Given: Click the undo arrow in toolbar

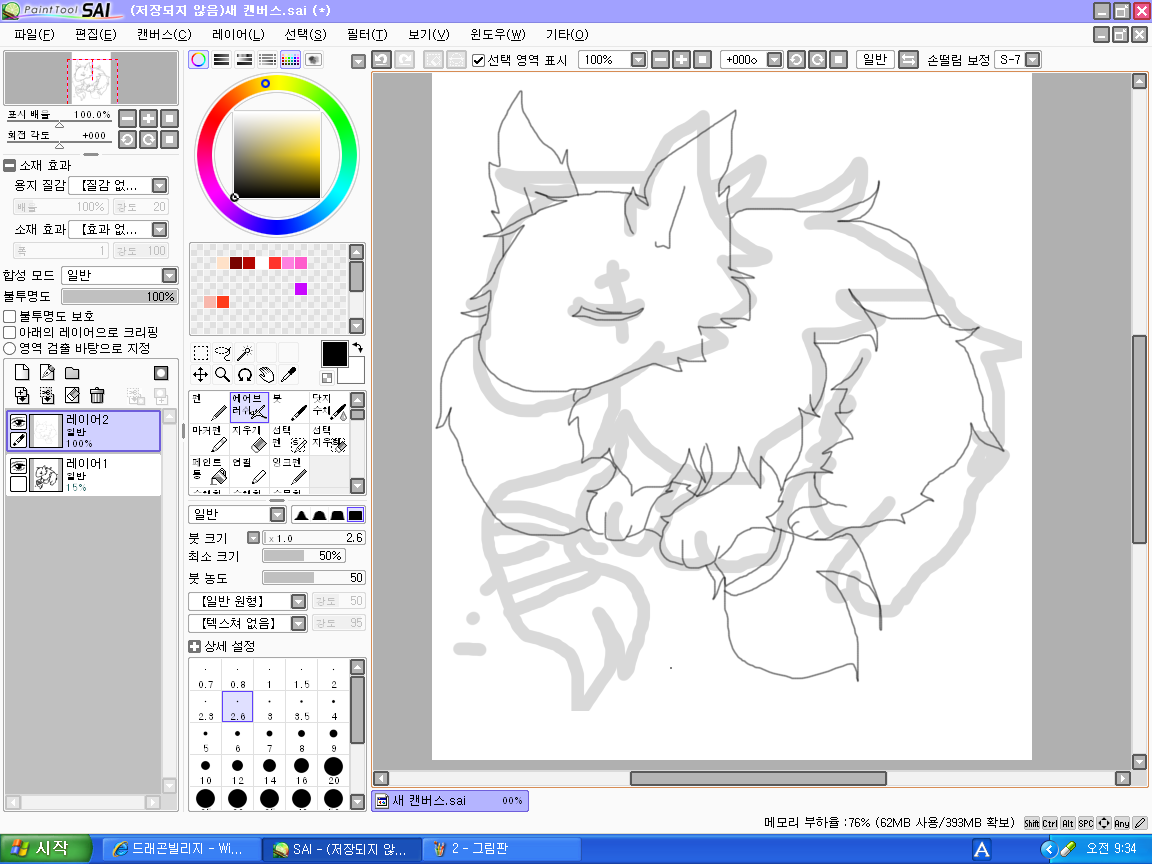Looking at the screenshot, I should tap(381, 60).
